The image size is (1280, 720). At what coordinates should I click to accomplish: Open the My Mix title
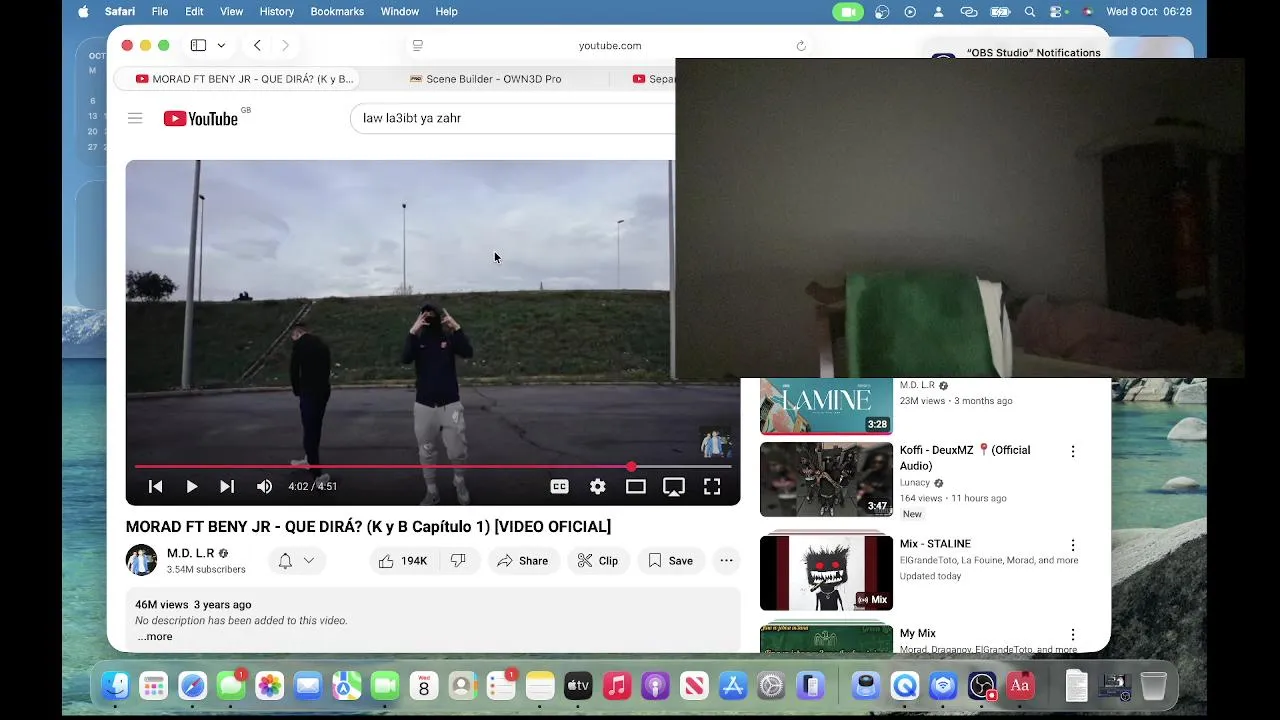click(918, 633)
